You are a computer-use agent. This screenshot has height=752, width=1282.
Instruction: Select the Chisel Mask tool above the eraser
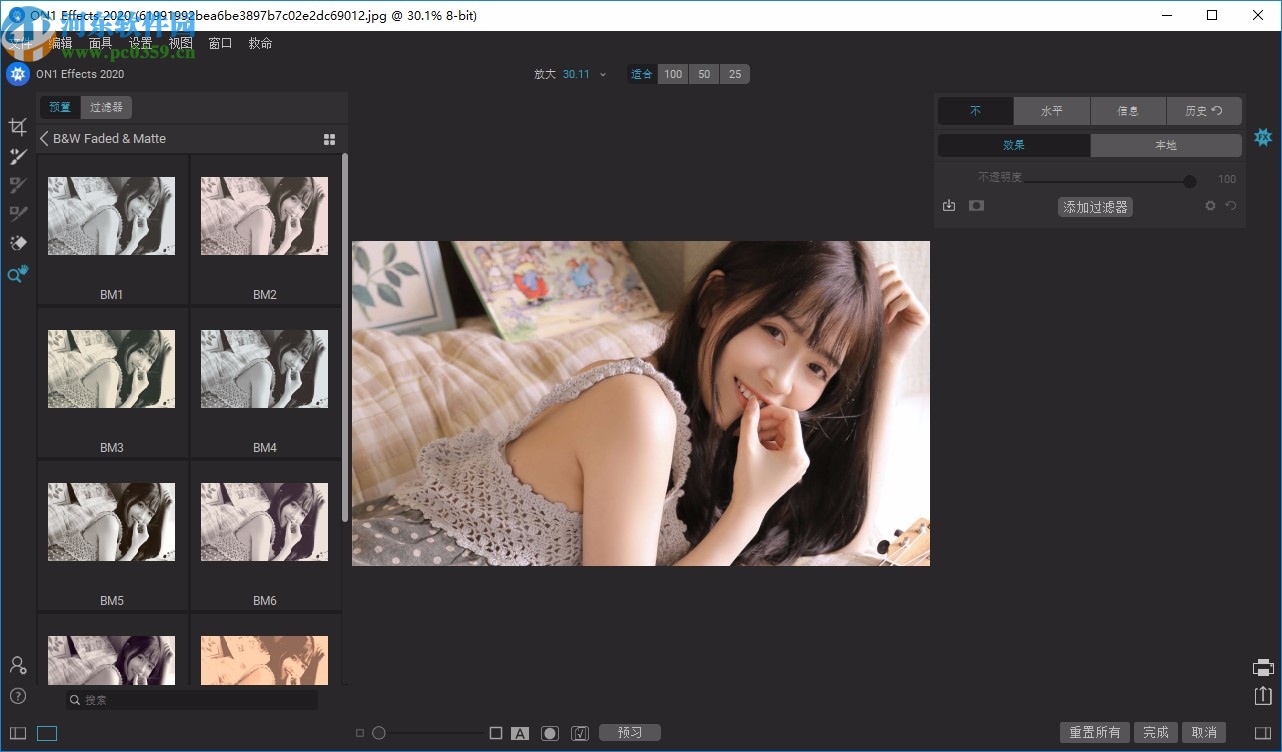pyautogui.click(x=18, y=214)
